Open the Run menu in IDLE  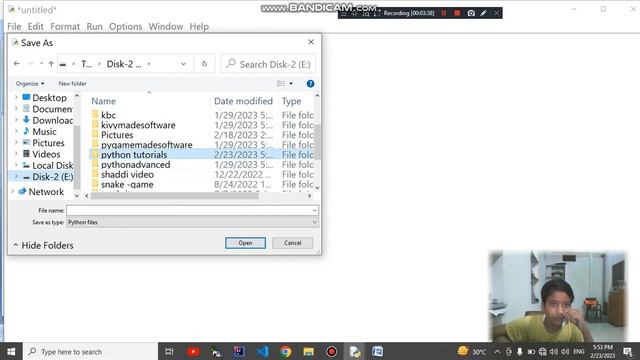(x=94, y=27)
